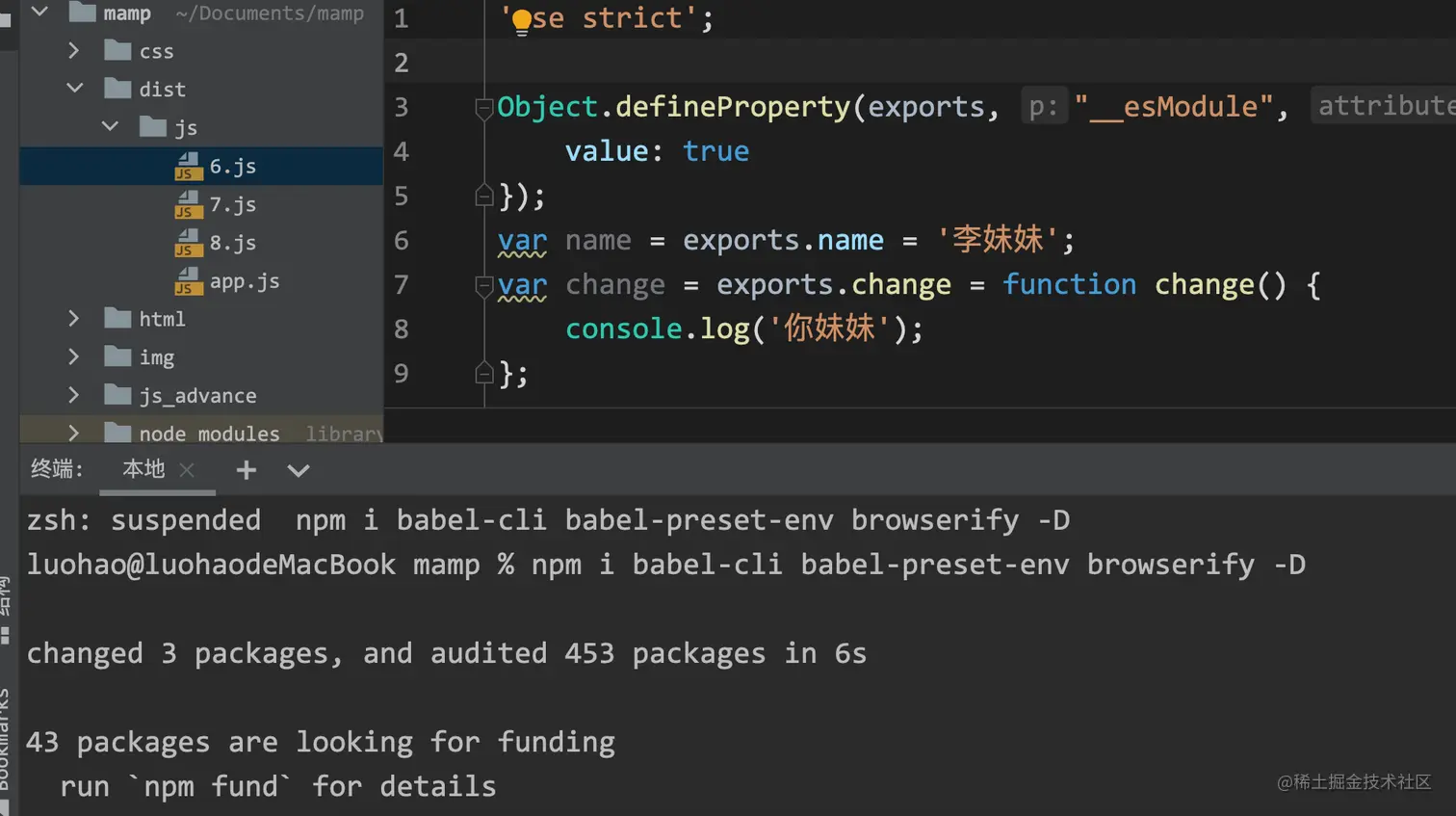Add a new terminal session tab
The image size is (1456, 816).
tap(247, 470)
